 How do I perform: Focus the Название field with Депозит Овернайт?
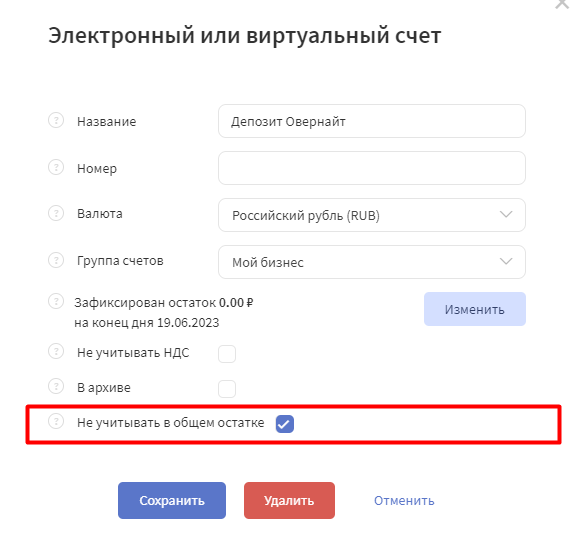point(372,121)
